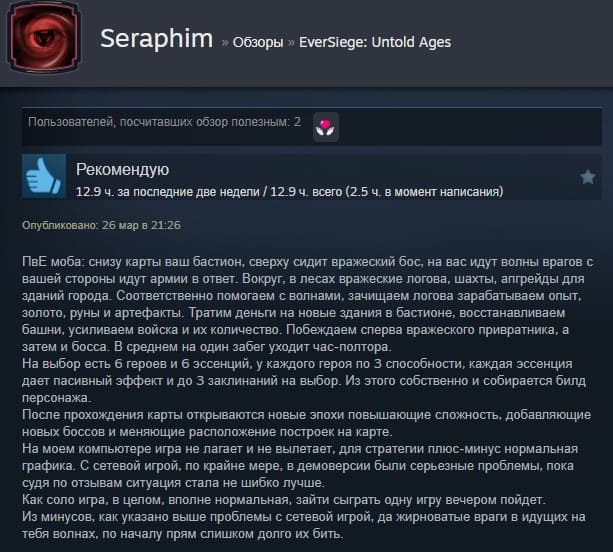This screenshot has width=613, height=552.
Task: Open Seraphim's red eye avatar
Action: [x=44, y=38]
